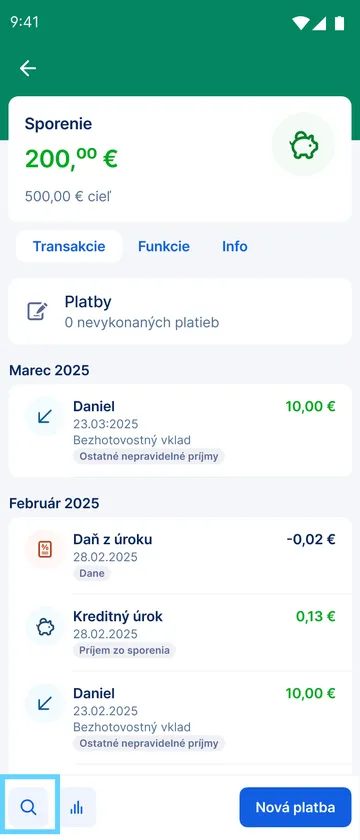The image size is (360, 840).
Task: Tap the back arrow icon
Action: pos(28,68)
